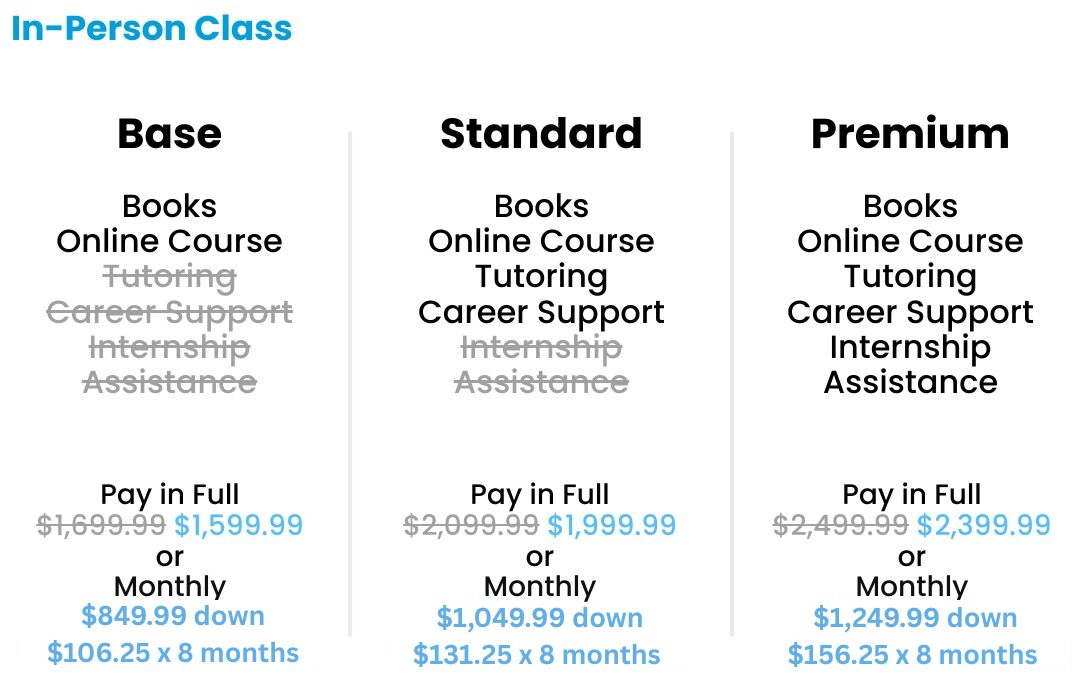1080x700 pixels.
Task: Click the crossed-out $2,499.99 price
Action: coord(841,525)
